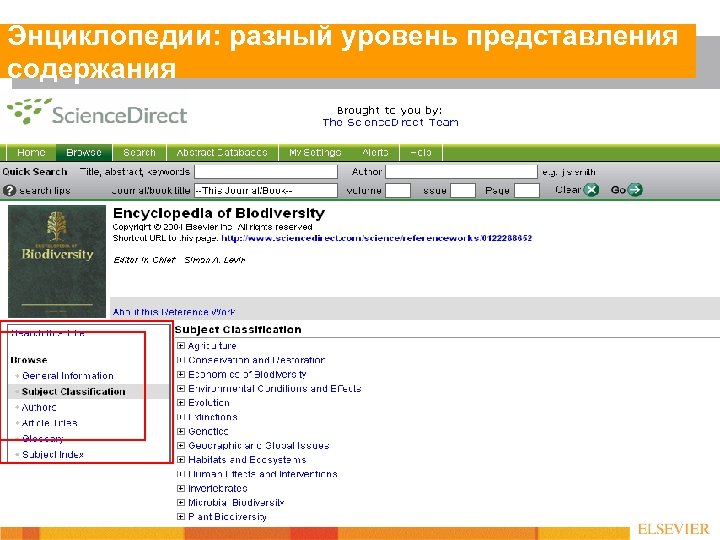The height and width of the screenshot is (540, 720).
Task: Expand Environmental Conditions and Effects category
Action: (181, 388)
